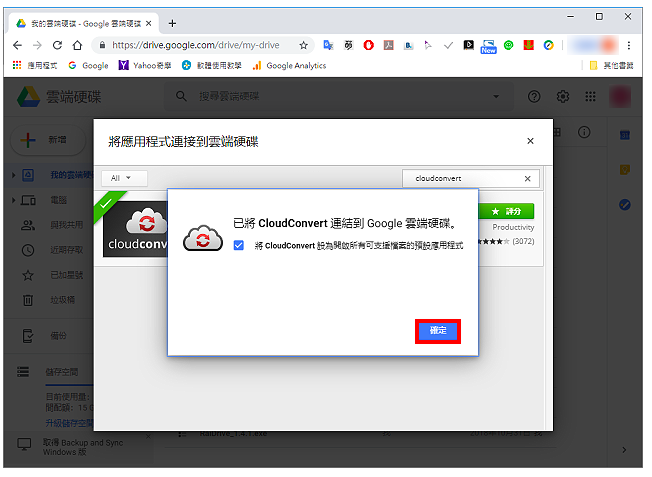Uncheck the set CloudConvert as default checkbox
Screen dimensions: 652x477
tap(239, 245)
